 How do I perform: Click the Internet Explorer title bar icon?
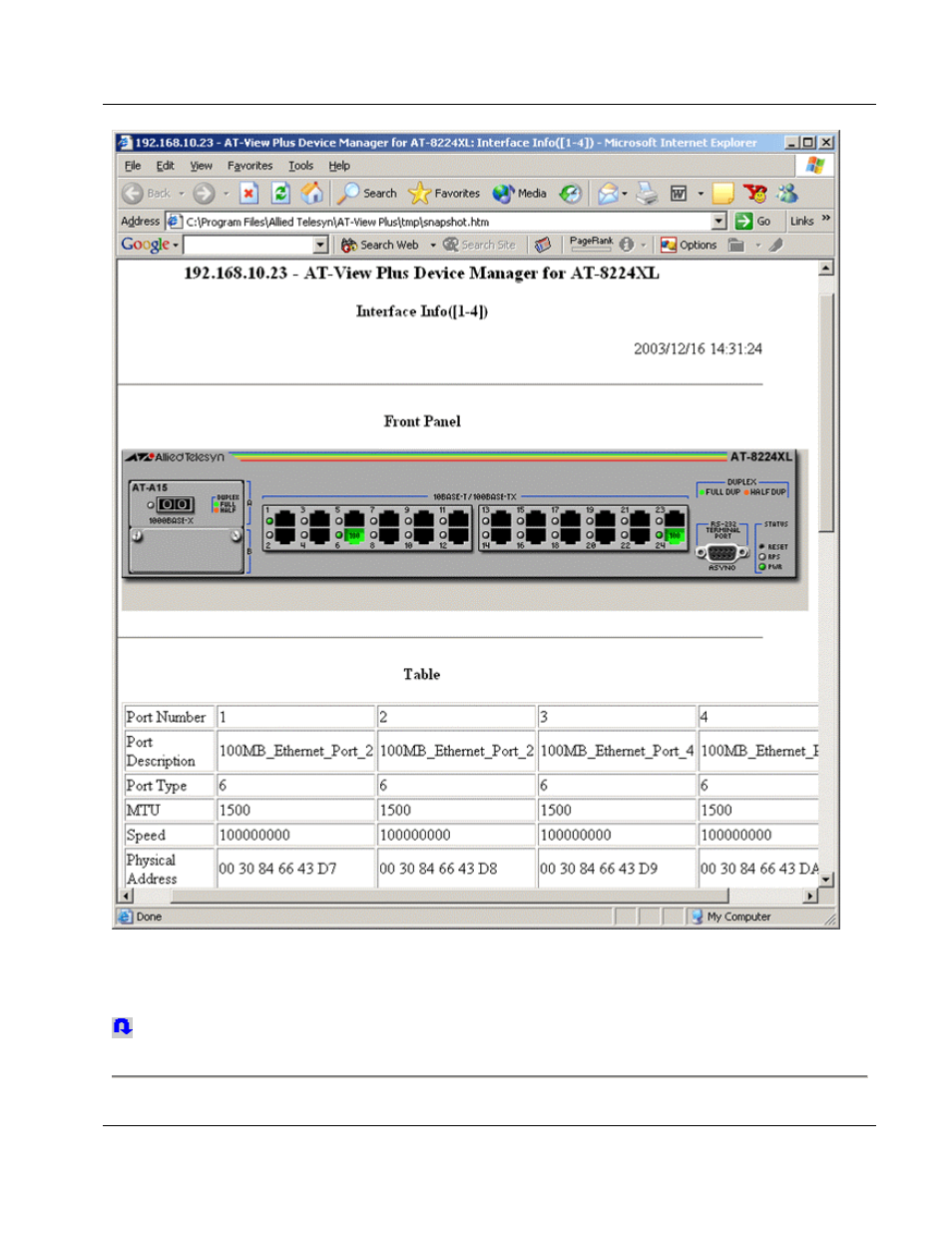click(x=125, y=143)
